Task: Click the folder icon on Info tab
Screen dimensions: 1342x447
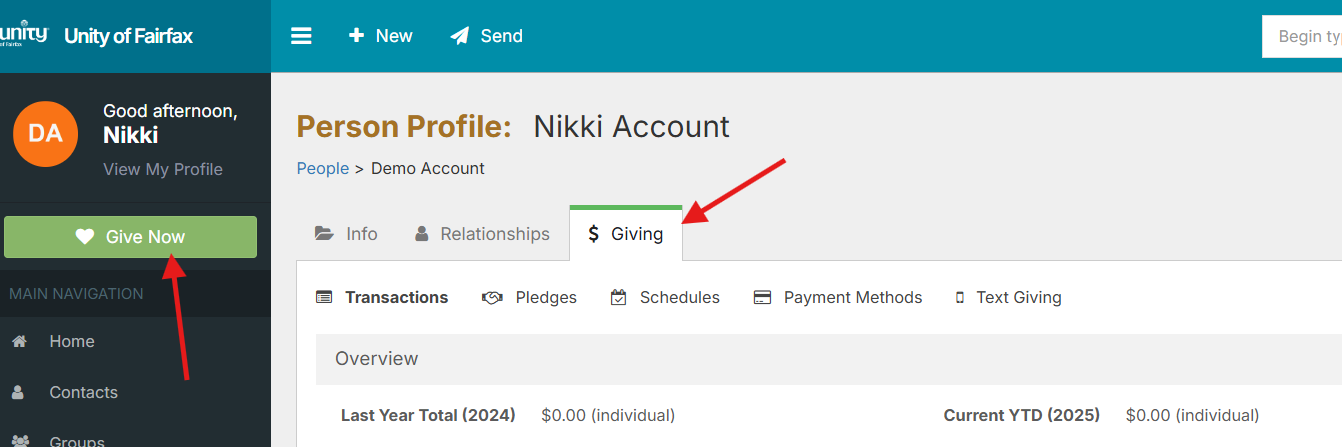Action: pos(324,234)
